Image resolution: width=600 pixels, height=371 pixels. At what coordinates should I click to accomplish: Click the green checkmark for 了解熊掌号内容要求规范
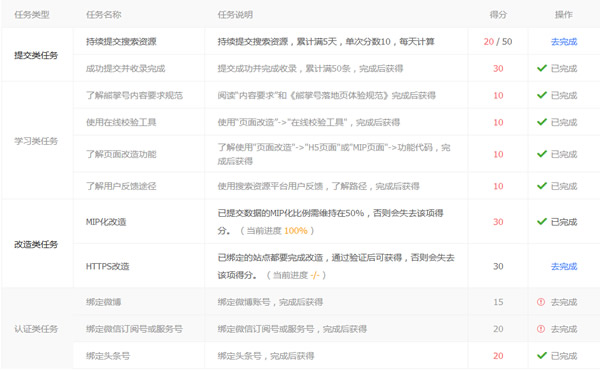pos(541,95)
